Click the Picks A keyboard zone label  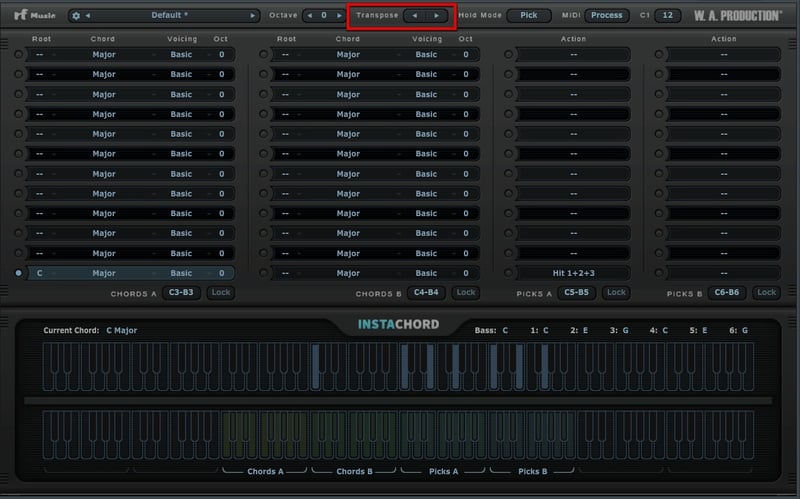pyautogui.click(x=443, y=471)
